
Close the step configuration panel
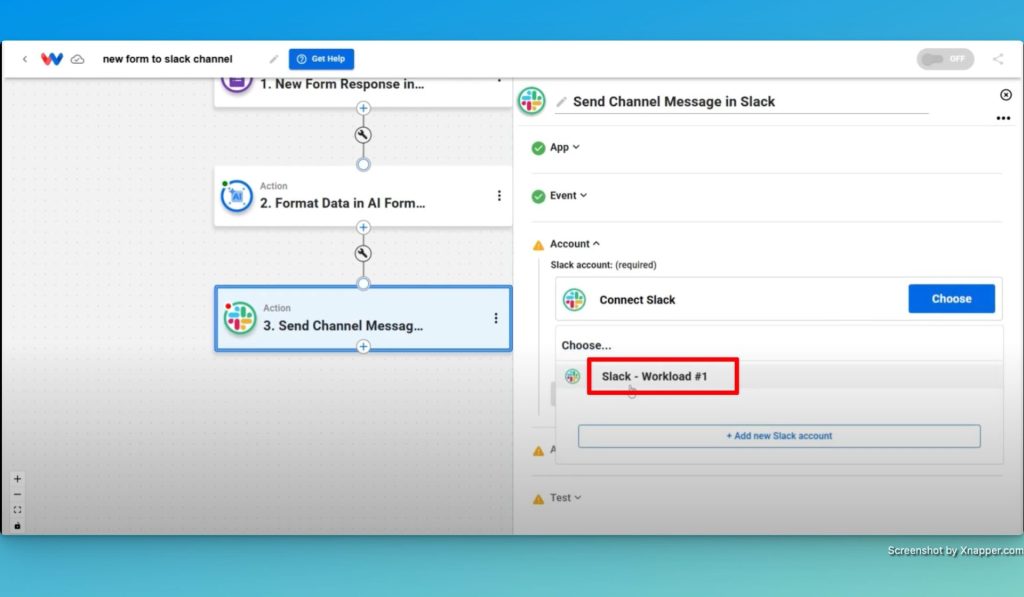coord(1006,95)
